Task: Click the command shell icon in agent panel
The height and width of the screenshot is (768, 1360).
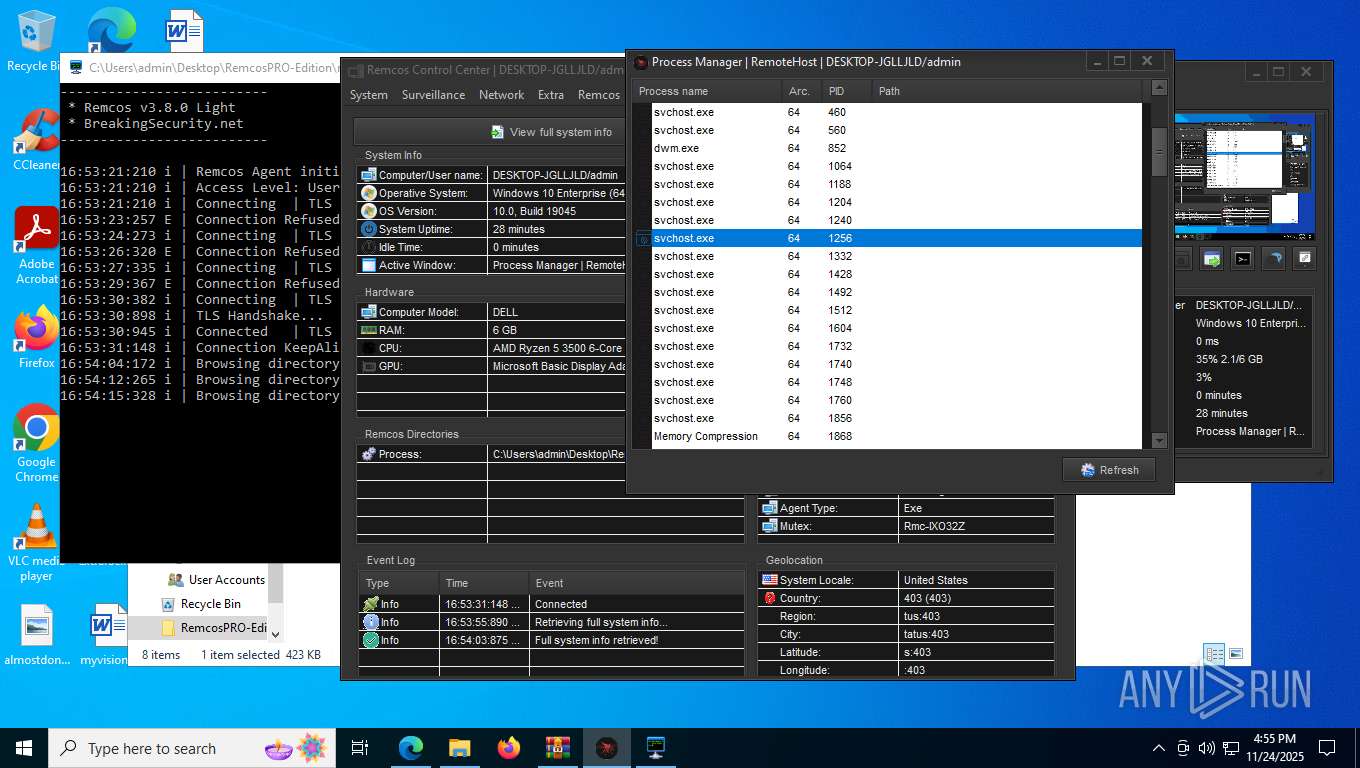Action: tap(1242, 259)
